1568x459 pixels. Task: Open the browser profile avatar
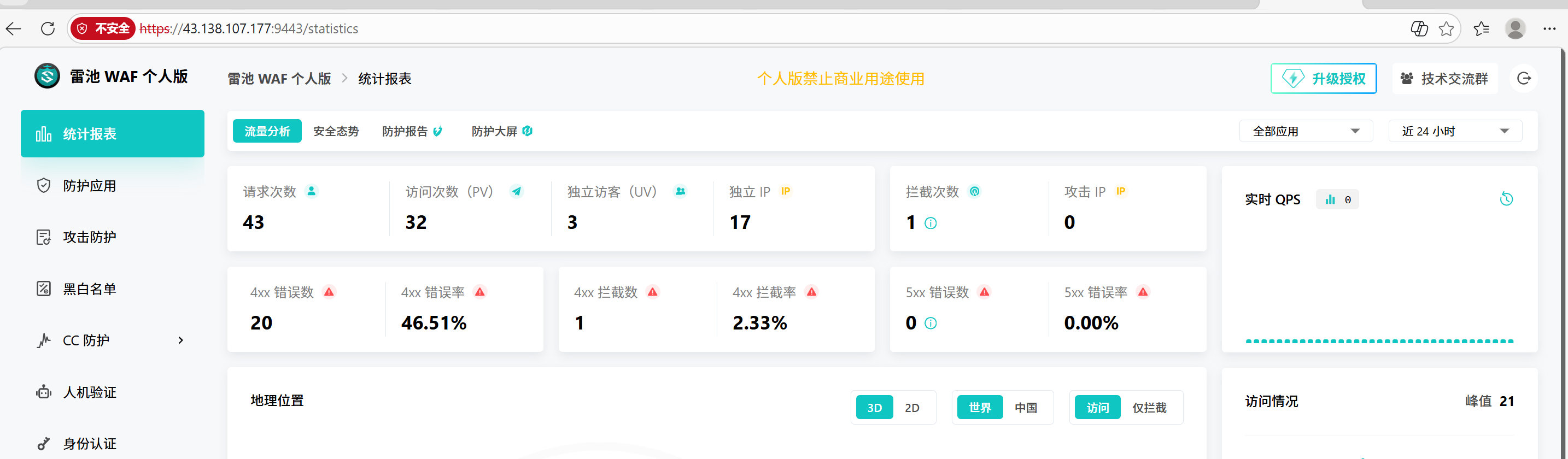(x=1515, y=28)
